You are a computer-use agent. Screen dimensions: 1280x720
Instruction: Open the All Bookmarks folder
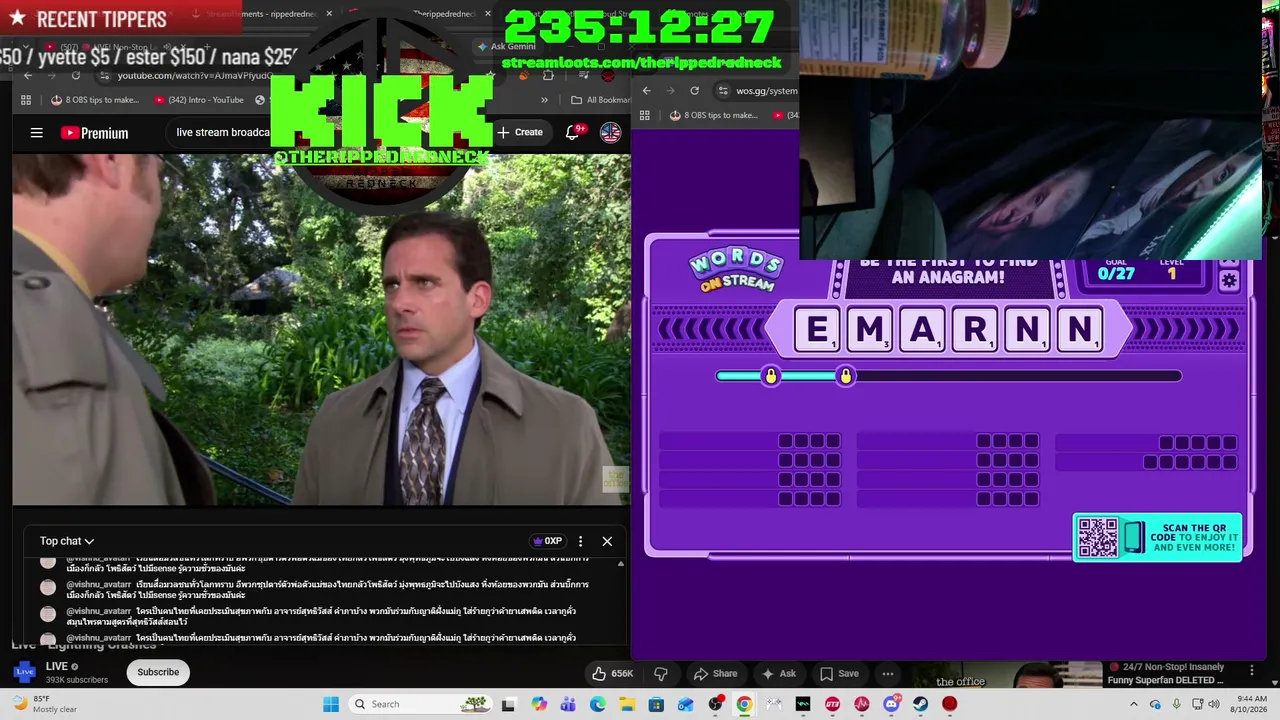(x=600, y=100)
